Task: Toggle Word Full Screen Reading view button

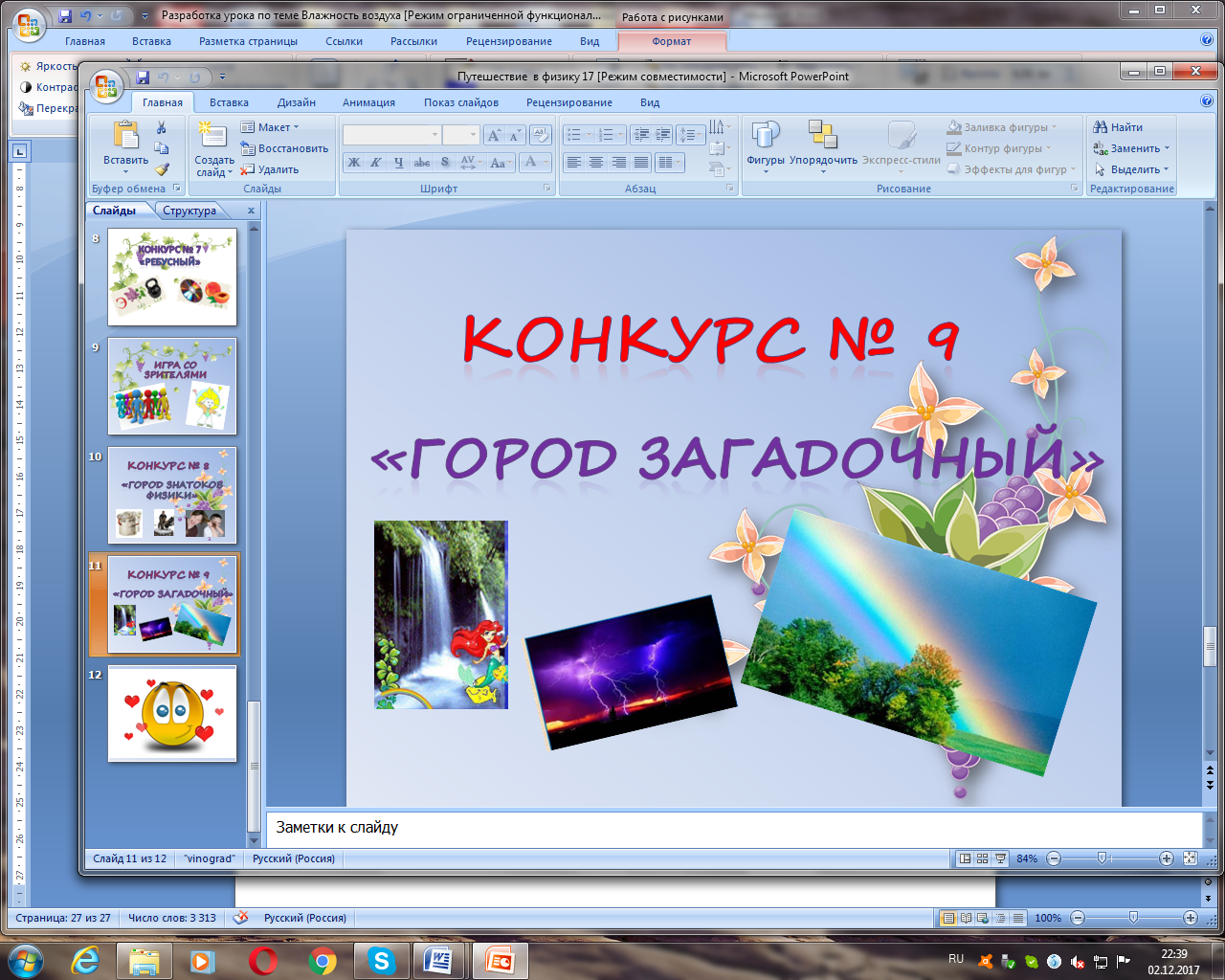Action: tap(966, 918)
